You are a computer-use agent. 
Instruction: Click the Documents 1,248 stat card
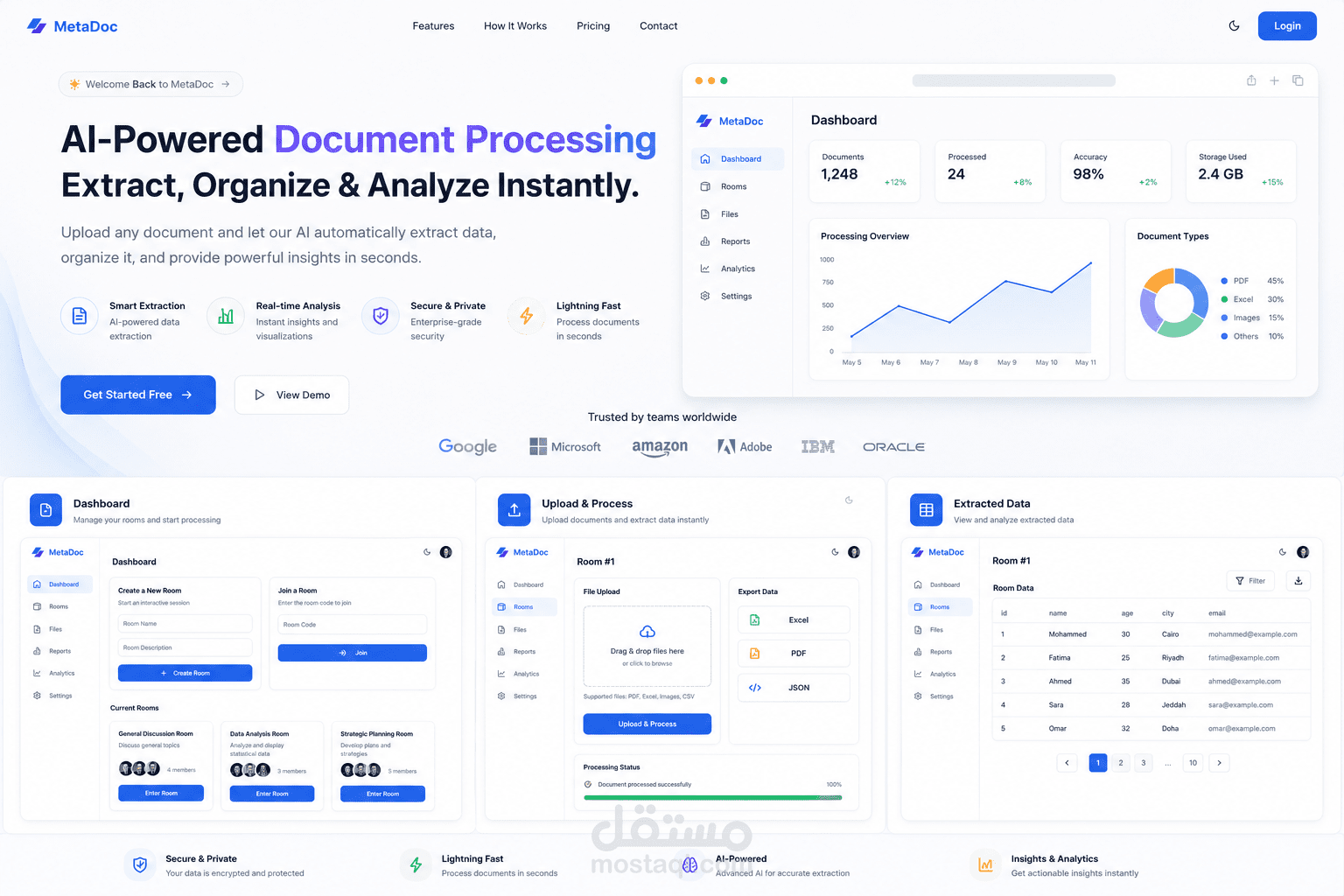click(x=864, y=171)
